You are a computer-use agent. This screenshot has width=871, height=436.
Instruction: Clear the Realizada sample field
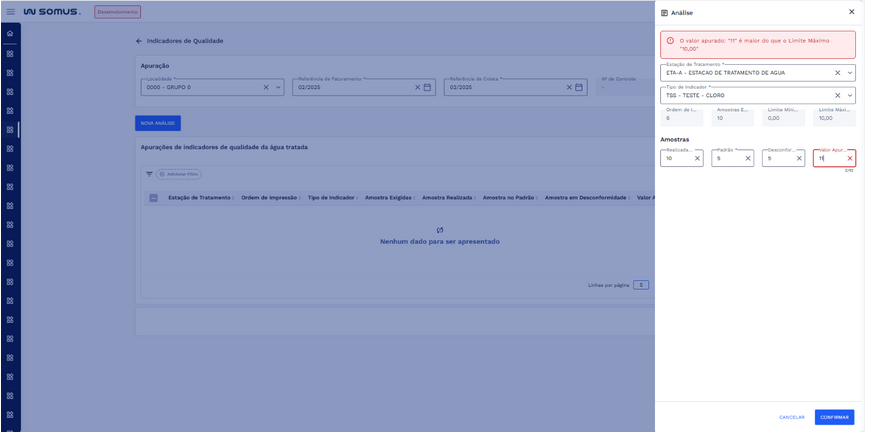click(x=697, y=158)
